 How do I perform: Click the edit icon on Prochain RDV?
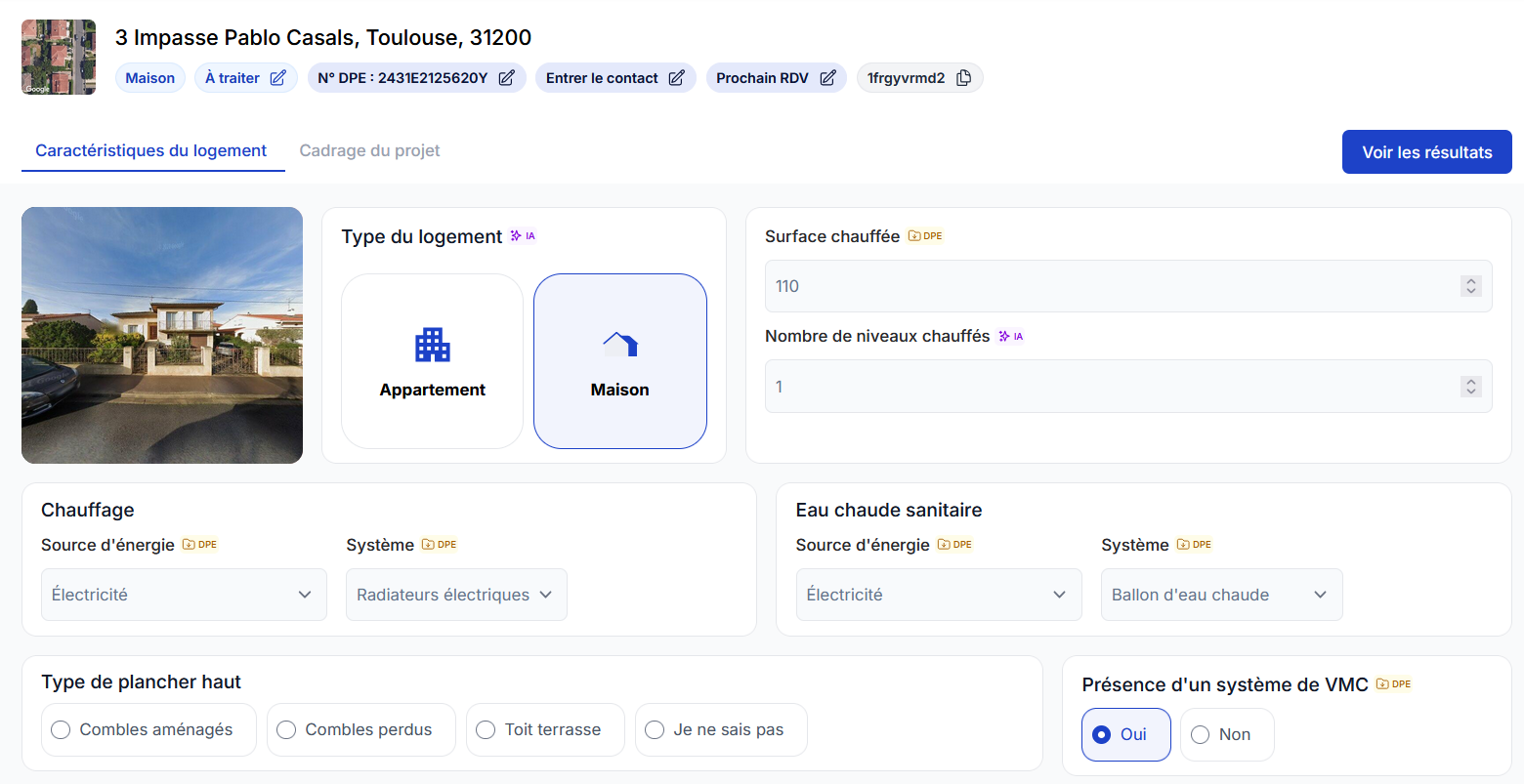(x=827, y=78)
